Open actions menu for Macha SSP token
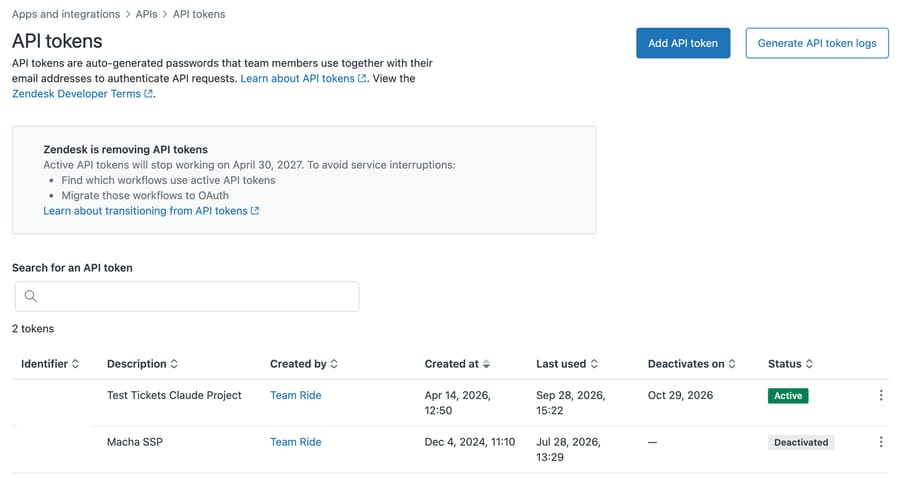Screen dimensions: 900x478 (x=880, y=442)
